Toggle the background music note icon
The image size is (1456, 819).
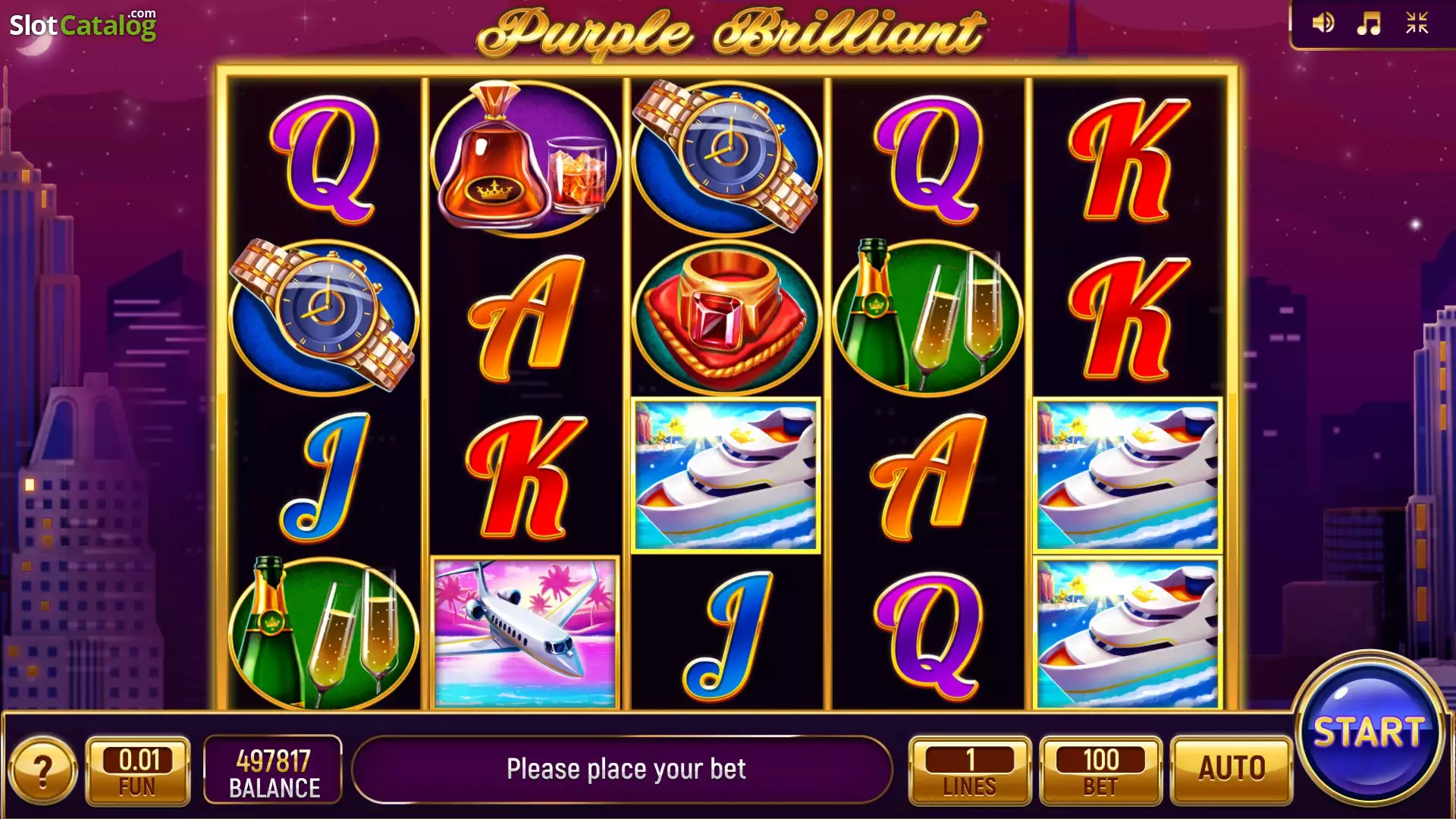[x=1369, y=24]
